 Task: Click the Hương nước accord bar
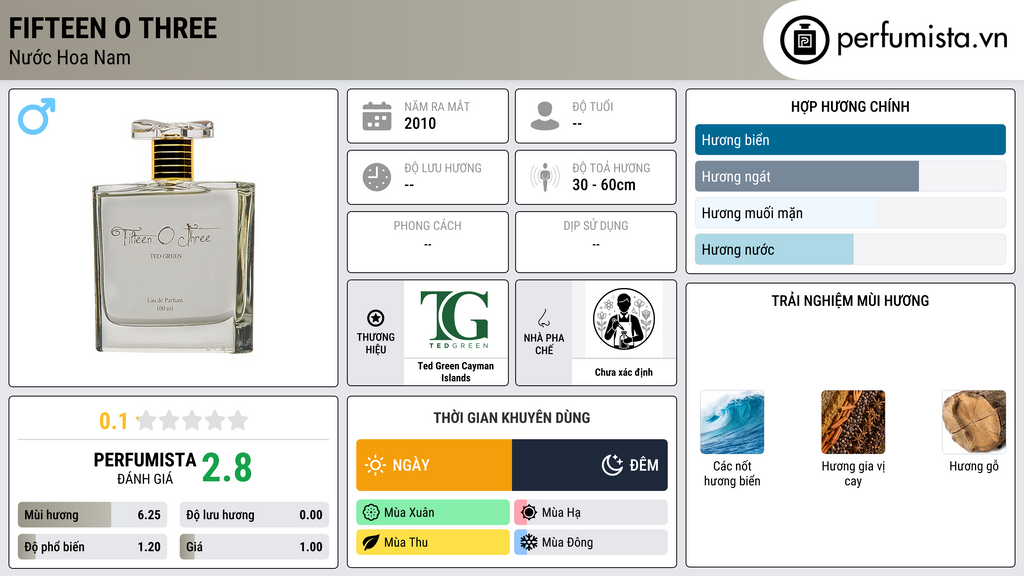click(850, 249)
